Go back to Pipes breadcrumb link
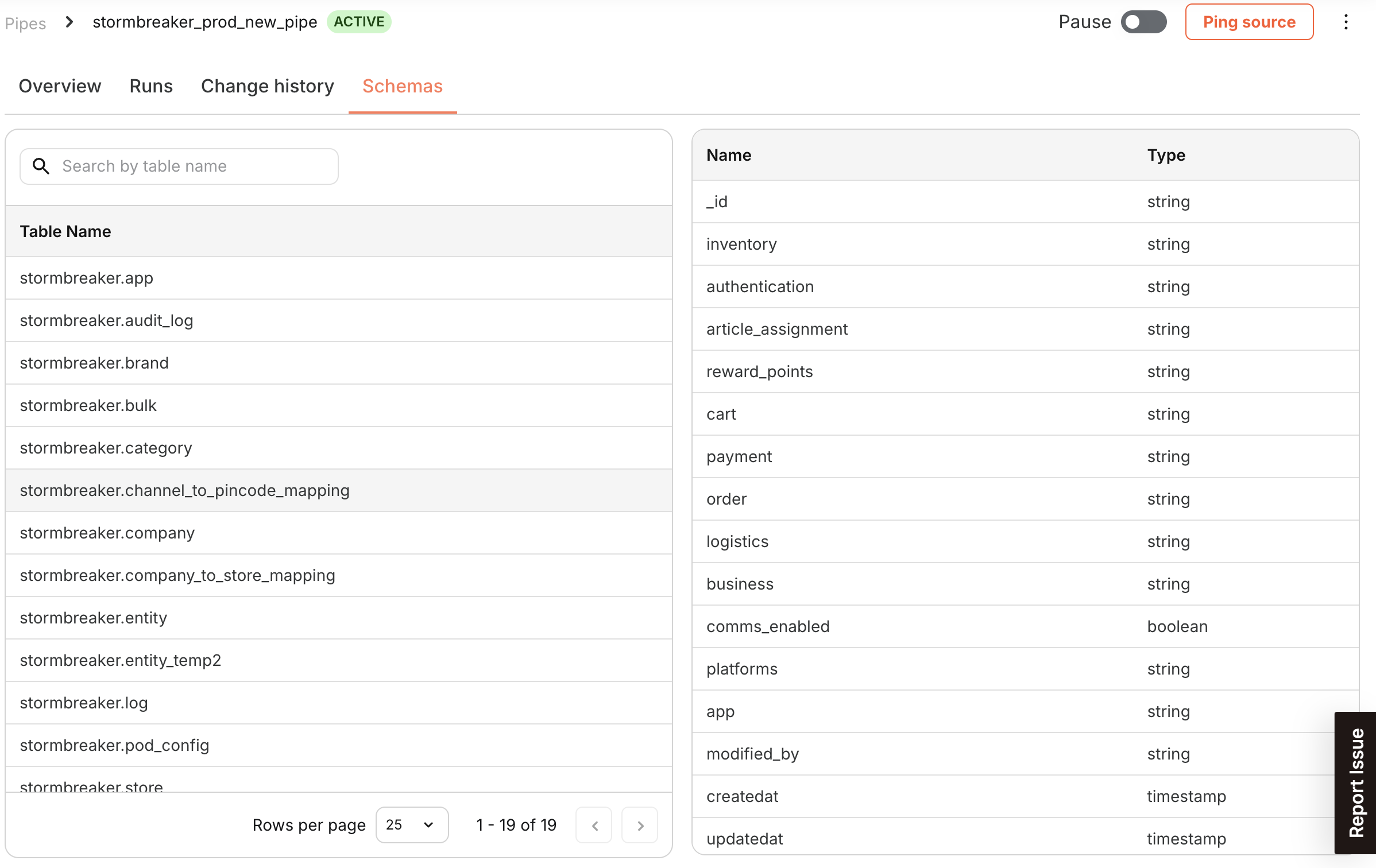The height and width of the screenshot is (868, 1376). (x=25, y=23)
